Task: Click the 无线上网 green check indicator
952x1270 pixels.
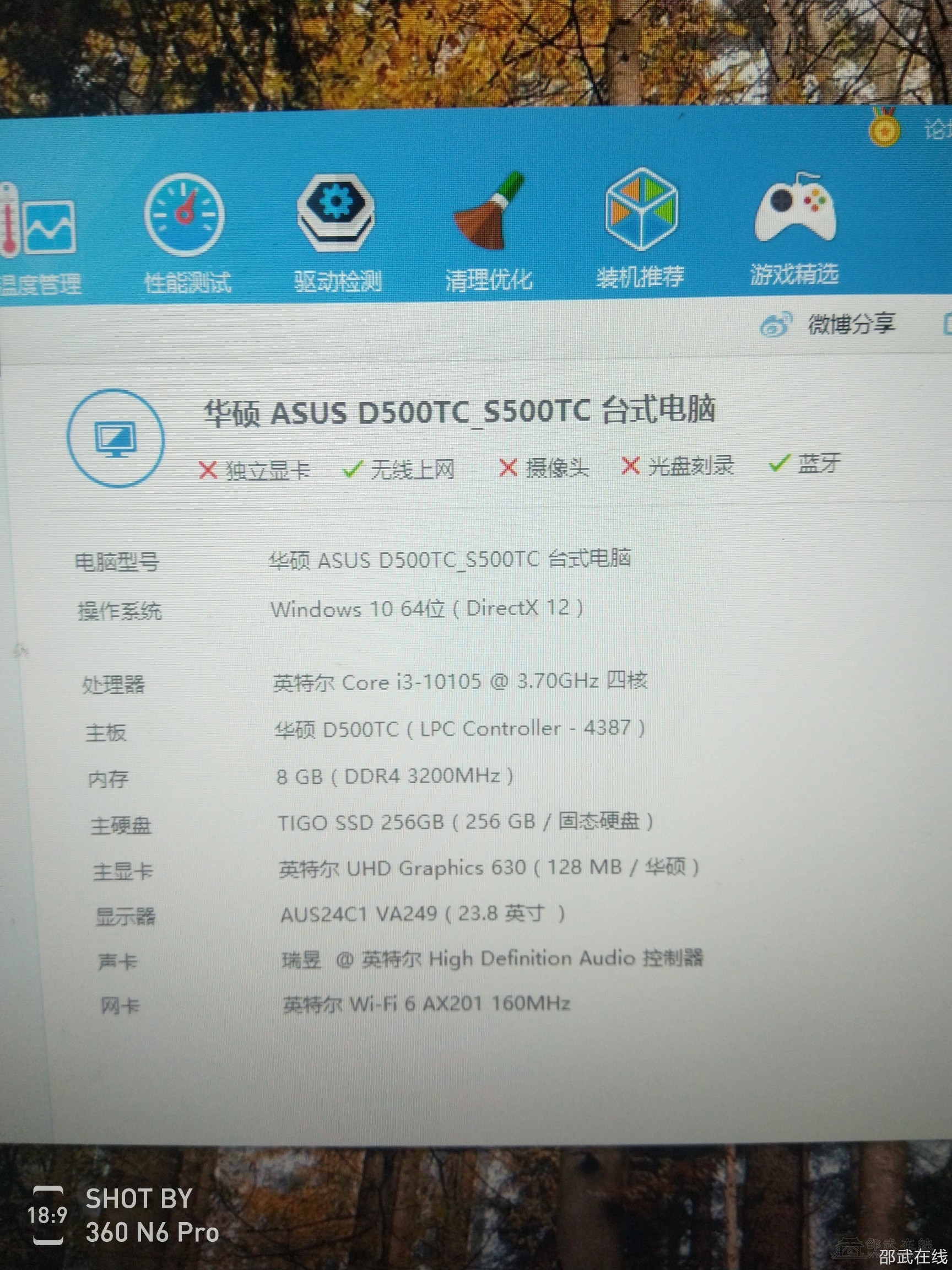Action: pyautogui.click(x=350, y=470)
